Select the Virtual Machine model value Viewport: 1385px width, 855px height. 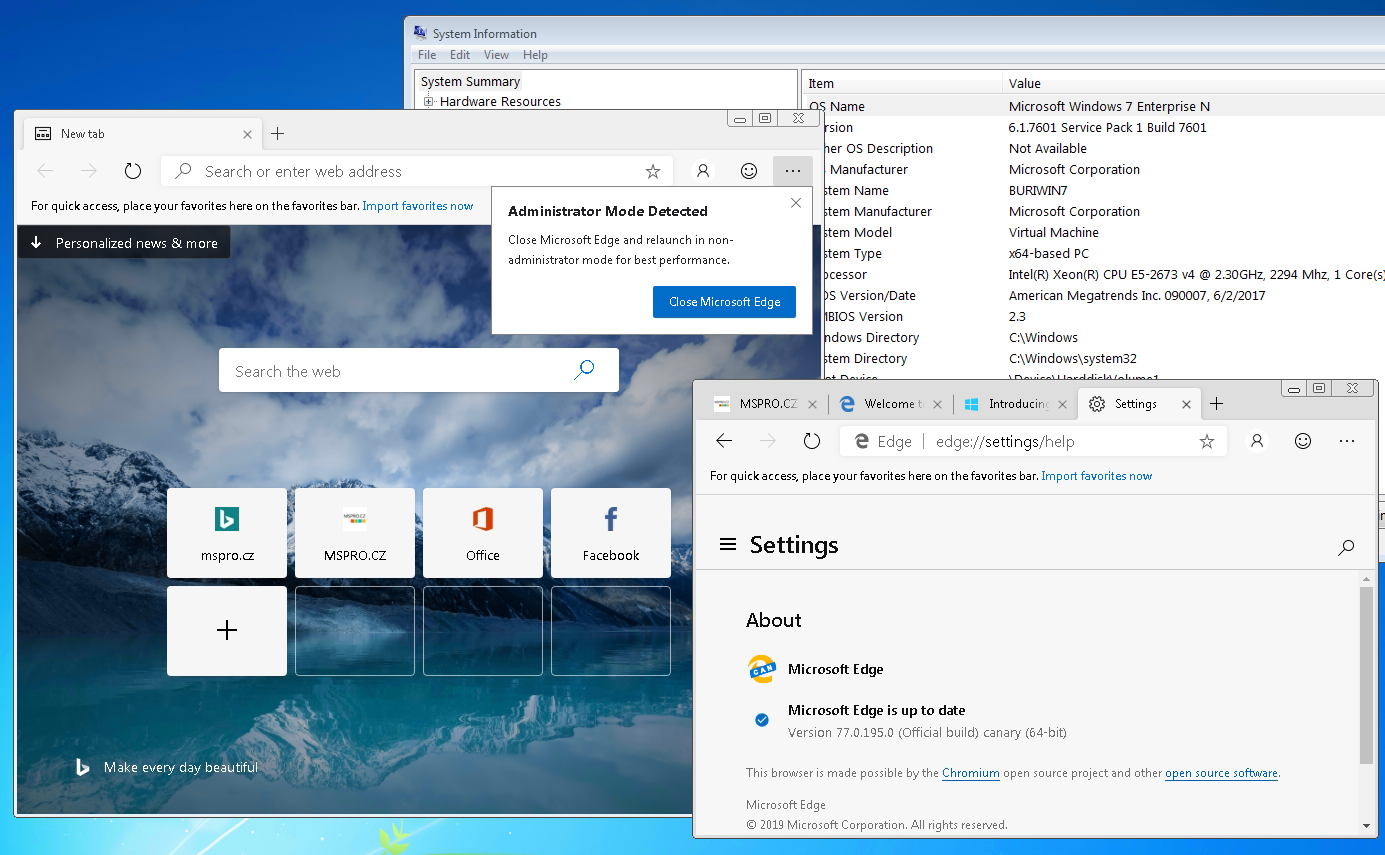click(x=1054, y=232)
